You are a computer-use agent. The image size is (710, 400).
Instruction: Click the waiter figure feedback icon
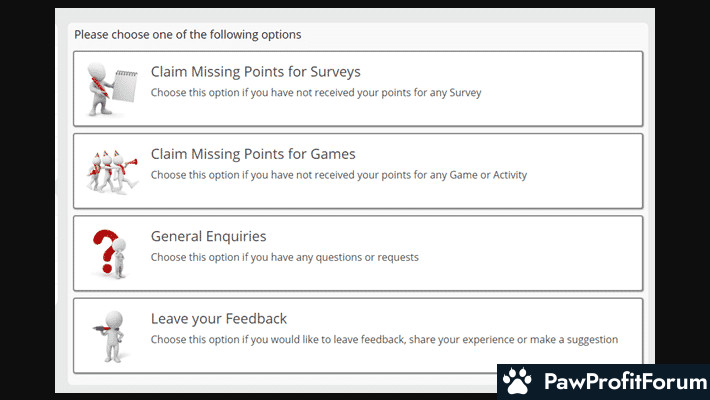pos(110,336)
